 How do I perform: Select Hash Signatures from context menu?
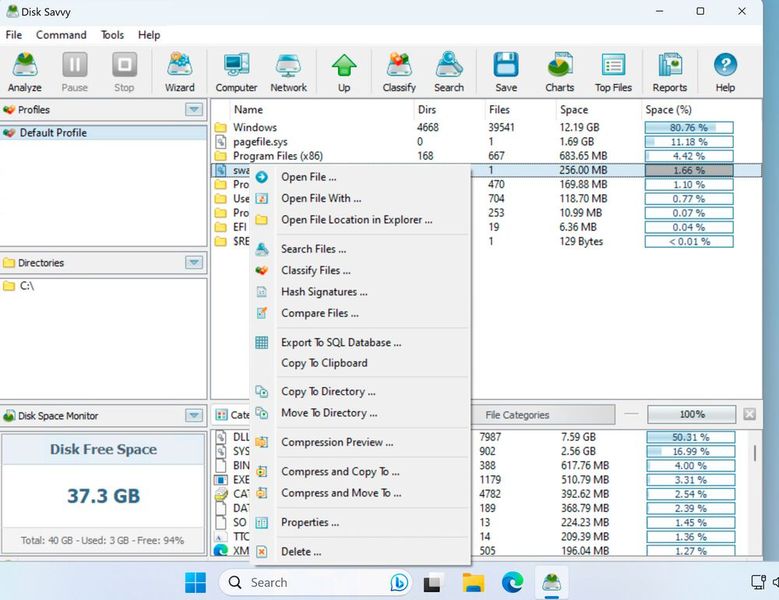click(324, 292)
